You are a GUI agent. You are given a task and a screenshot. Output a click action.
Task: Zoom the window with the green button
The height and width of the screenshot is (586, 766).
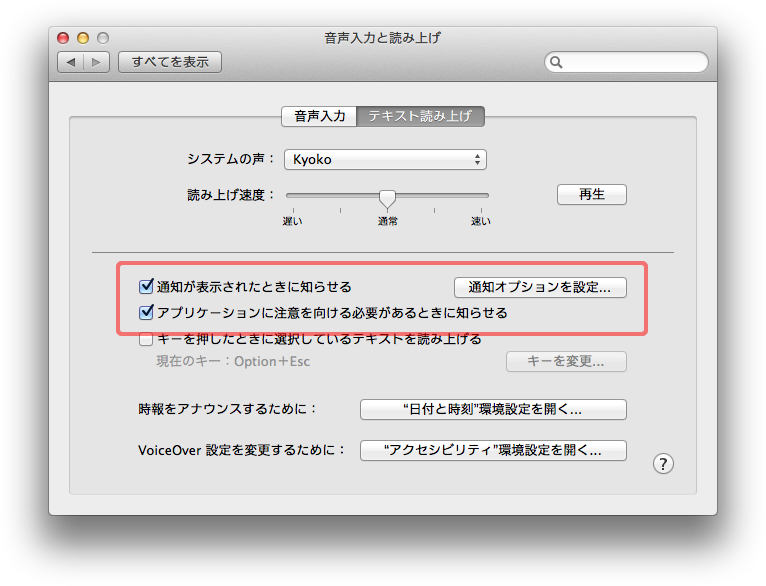[103, 38]
